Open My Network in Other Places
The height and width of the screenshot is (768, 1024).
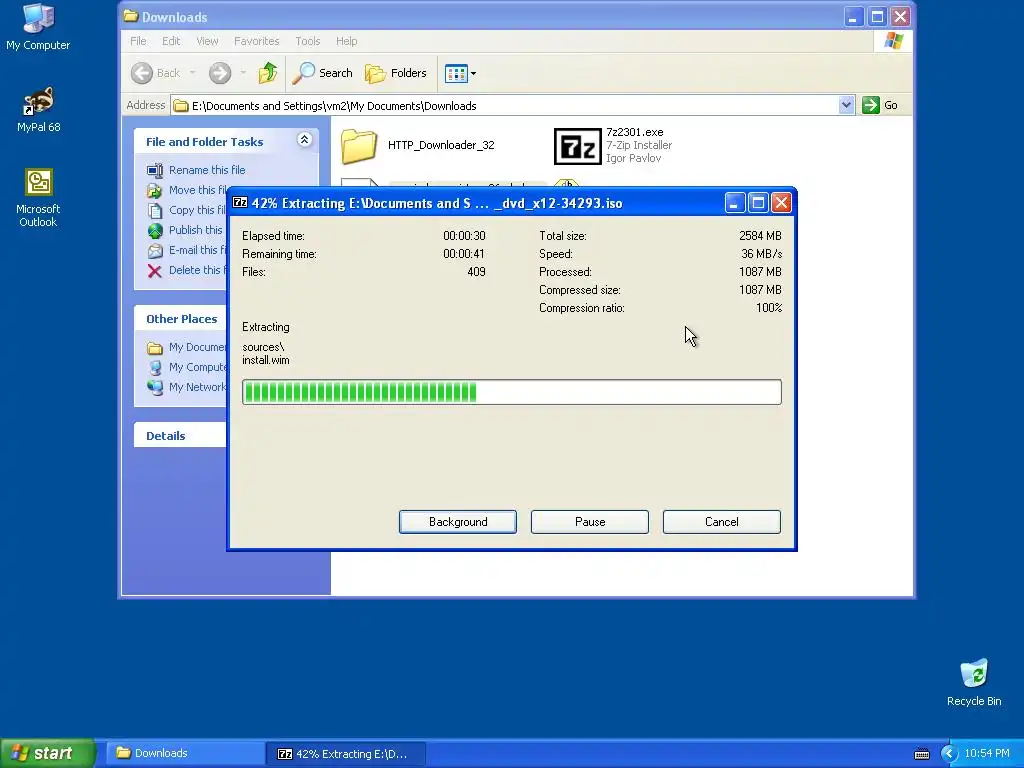coord(187,387)
